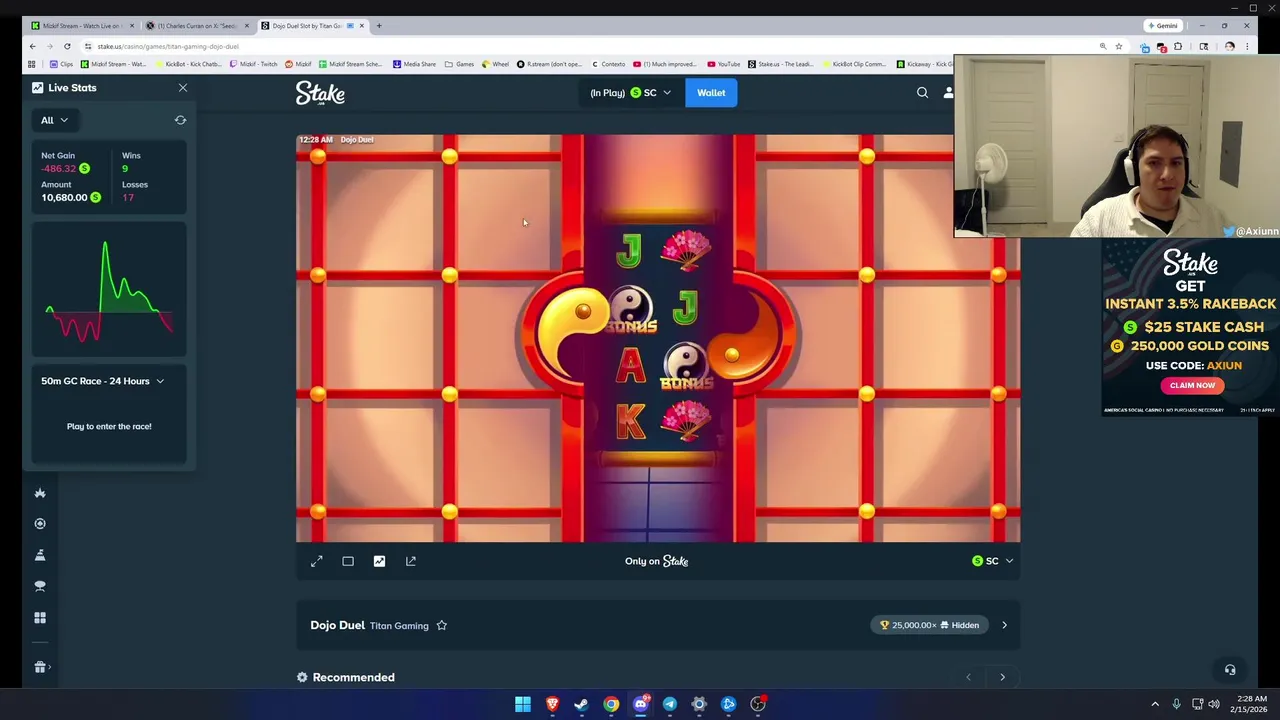This screenshot has height=720, width=1280.
Task: Open the Clips bookmark
Action: tap(60, 64)
